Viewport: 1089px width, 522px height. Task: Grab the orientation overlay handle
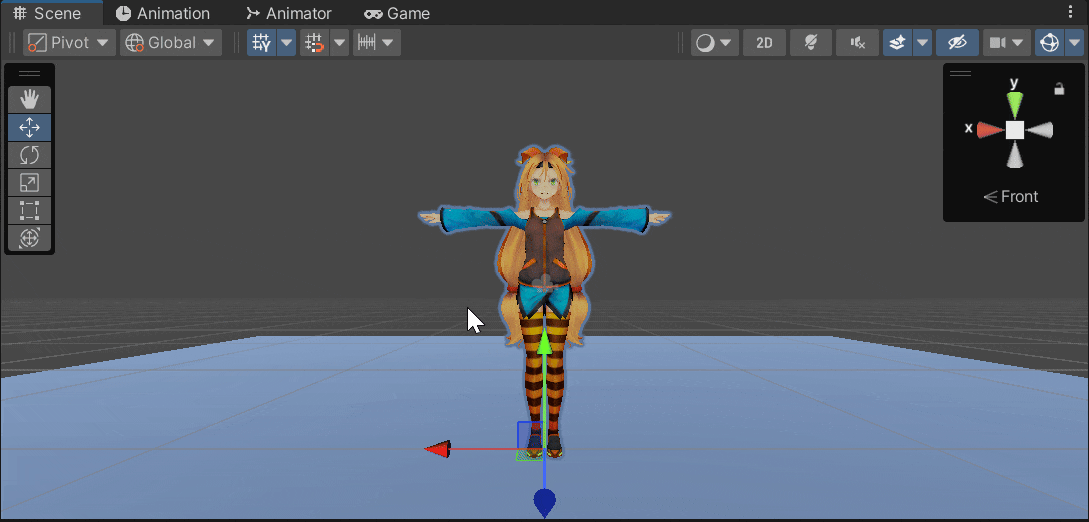click(x=961, y=74)
